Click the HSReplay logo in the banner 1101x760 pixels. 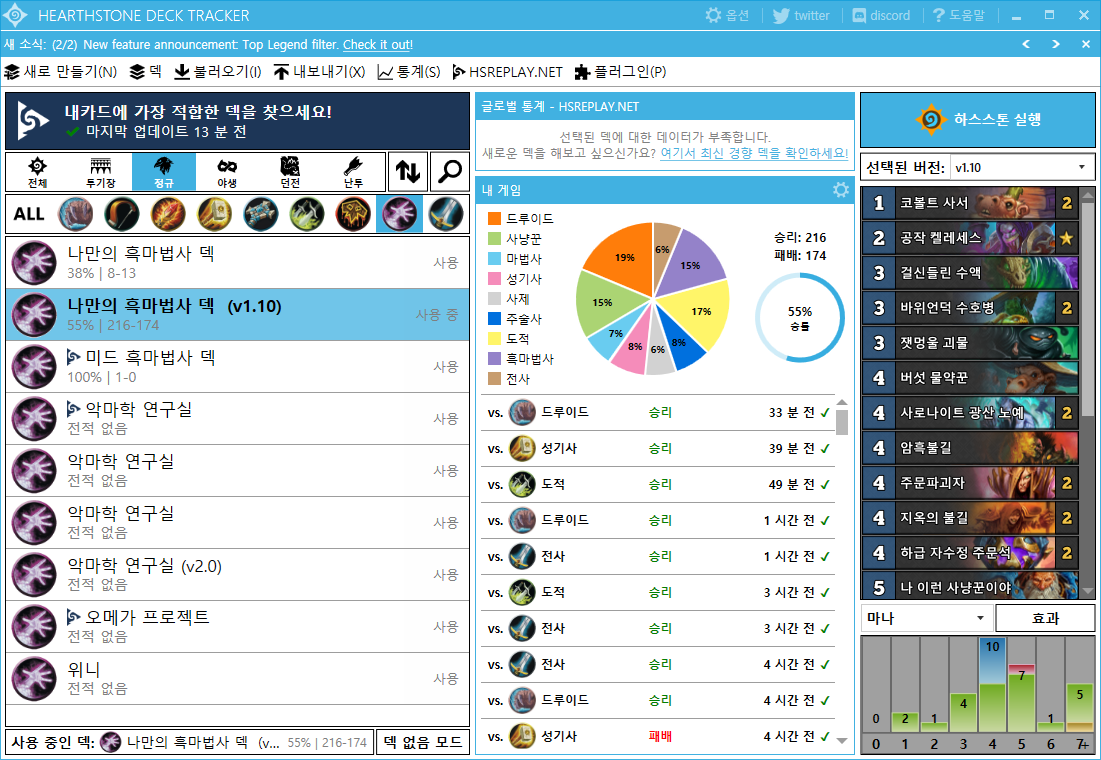[x=34, y=120]
